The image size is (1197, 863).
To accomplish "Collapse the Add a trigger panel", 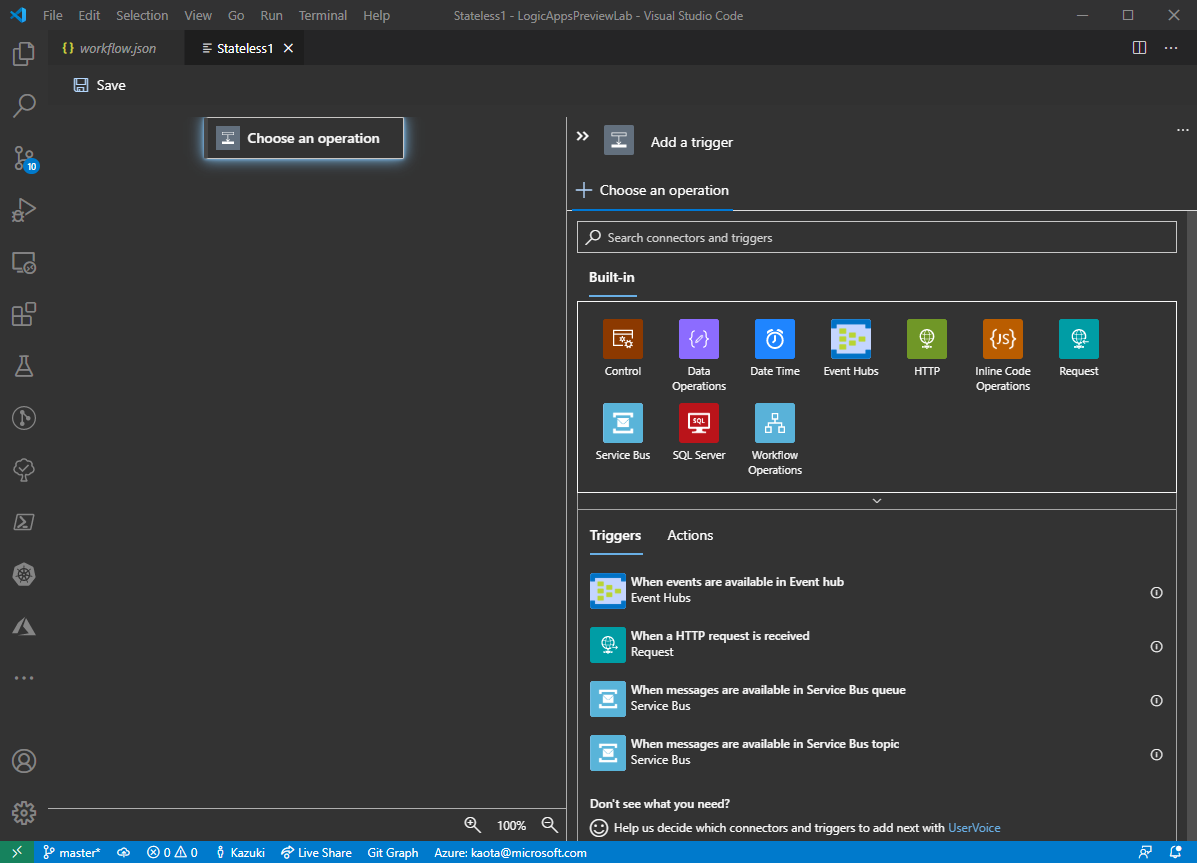I will pos(582,136).
